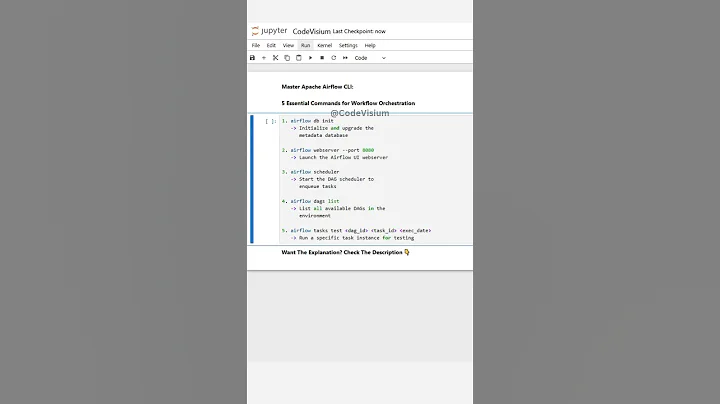Rename the CodeVisium notebook title
720x404 pixels.
[311, 31]
